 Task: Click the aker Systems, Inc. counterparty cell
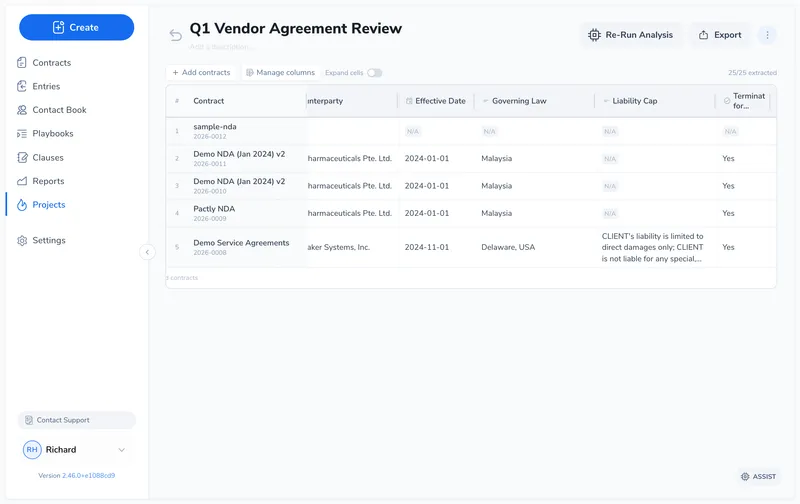tap(339, 247)
